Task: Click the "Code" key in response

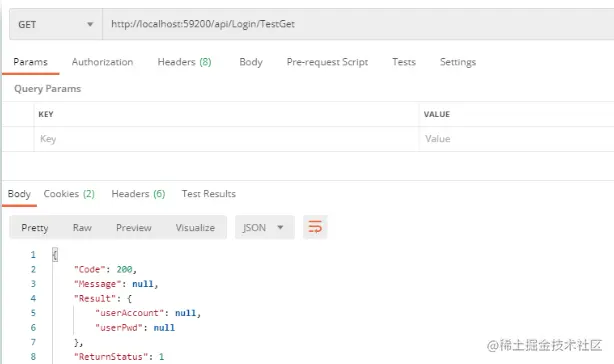Action: pos(90,269)
